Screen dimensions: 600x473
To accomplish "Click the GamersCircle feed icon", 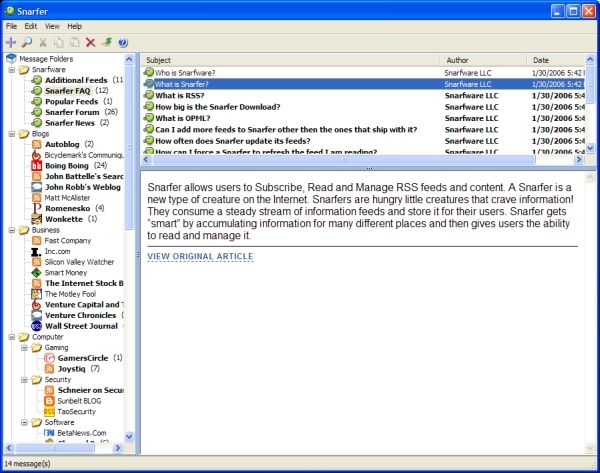I will [x=49, y=358].
